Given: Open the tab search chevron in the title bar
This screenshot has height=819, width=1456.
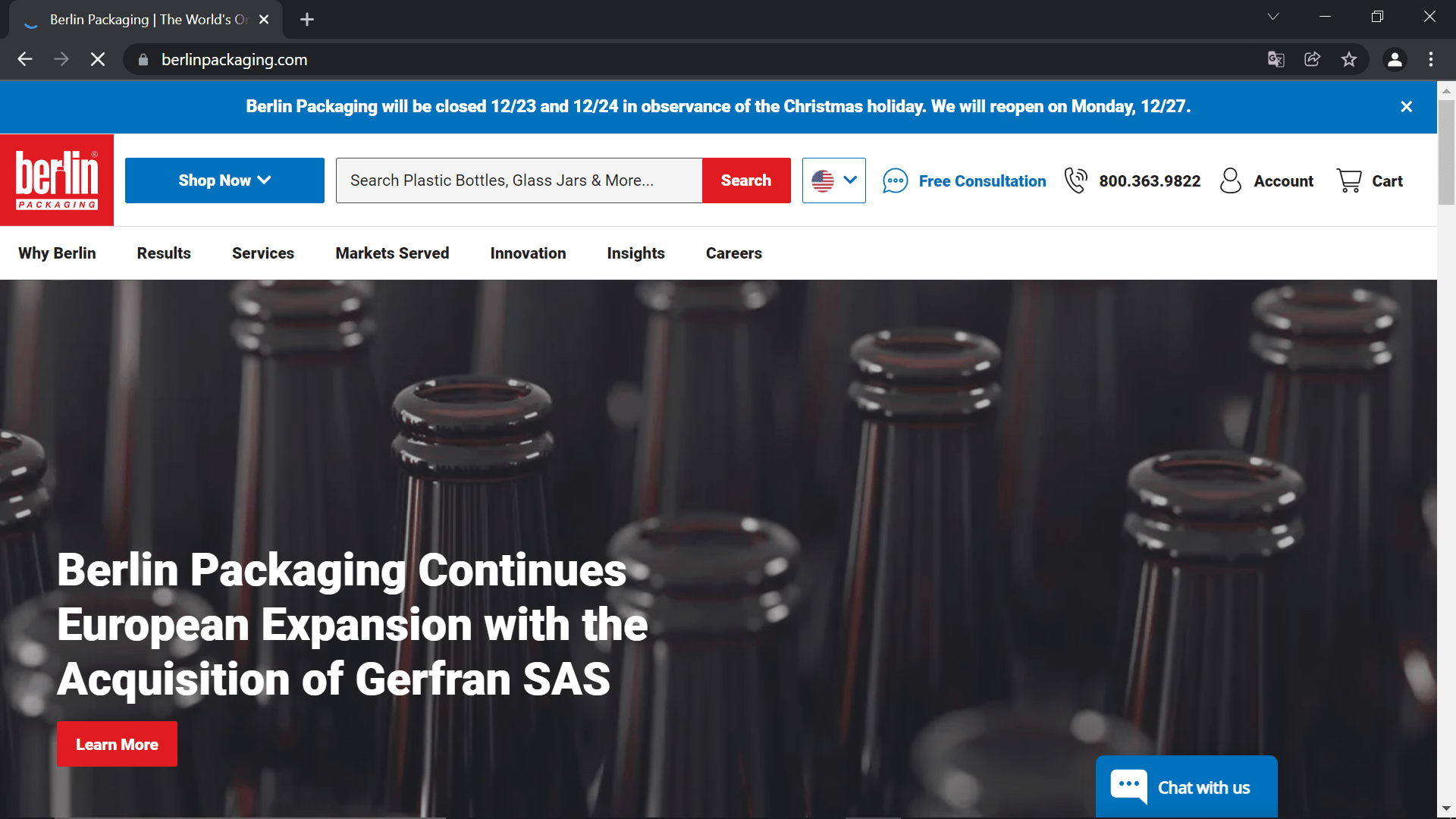Looking at the screenshot, I should coord(1273,17).
